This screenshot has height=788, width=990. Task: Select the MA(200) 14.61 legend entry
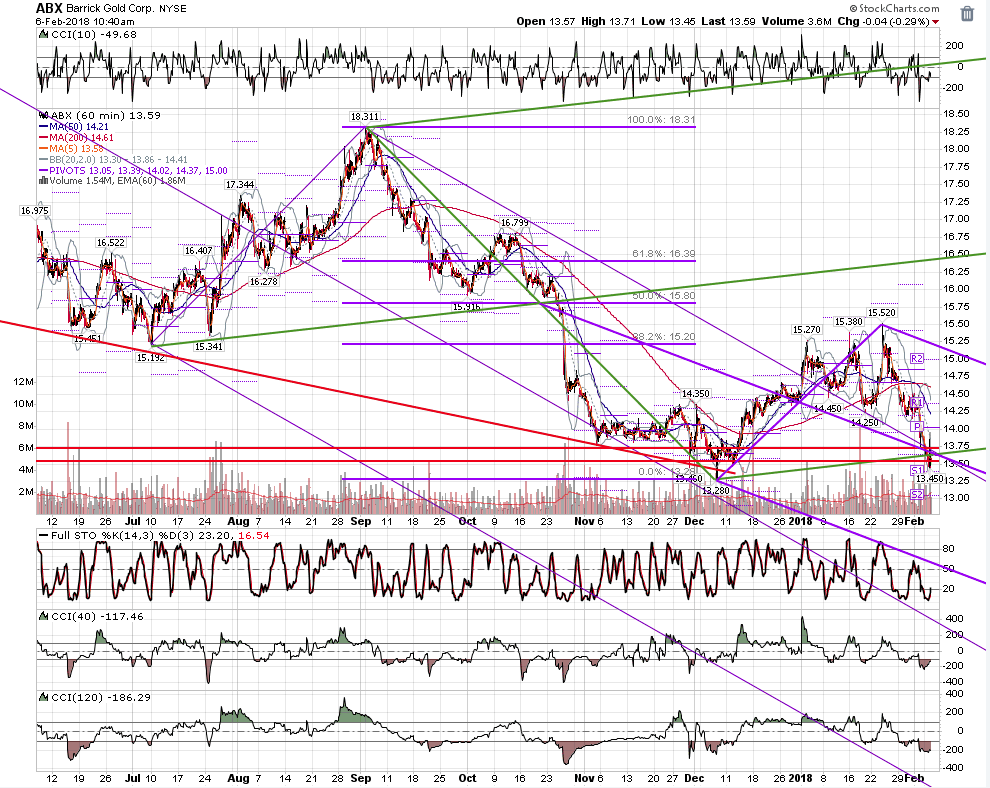(x=76, y=138)
